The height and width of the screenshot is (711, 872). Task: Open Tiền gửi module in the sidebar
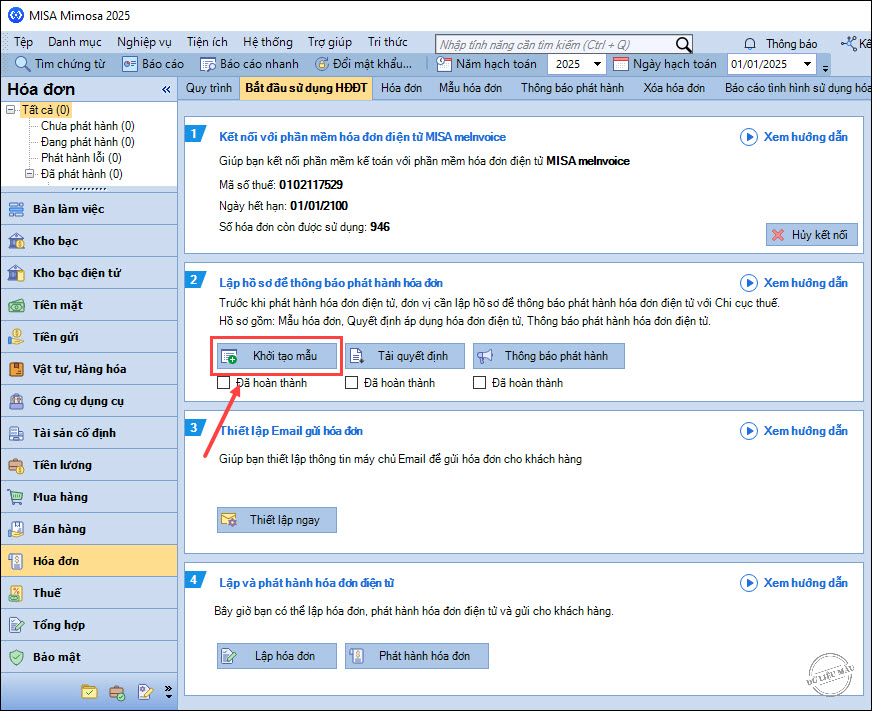pyautogui.click(x=89, y=337)
